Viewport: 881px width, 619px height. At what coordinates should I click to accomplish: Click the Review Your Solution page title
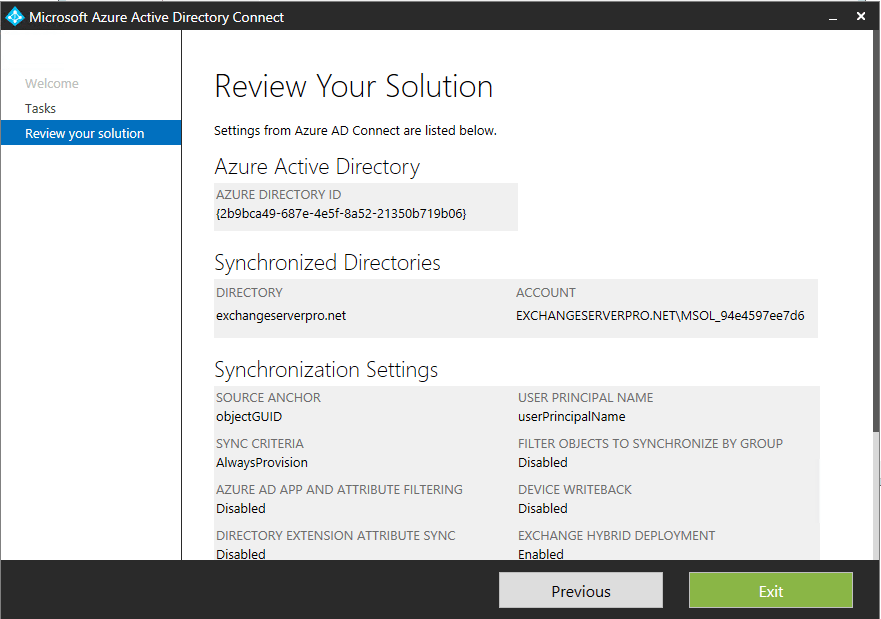(353, 87)
